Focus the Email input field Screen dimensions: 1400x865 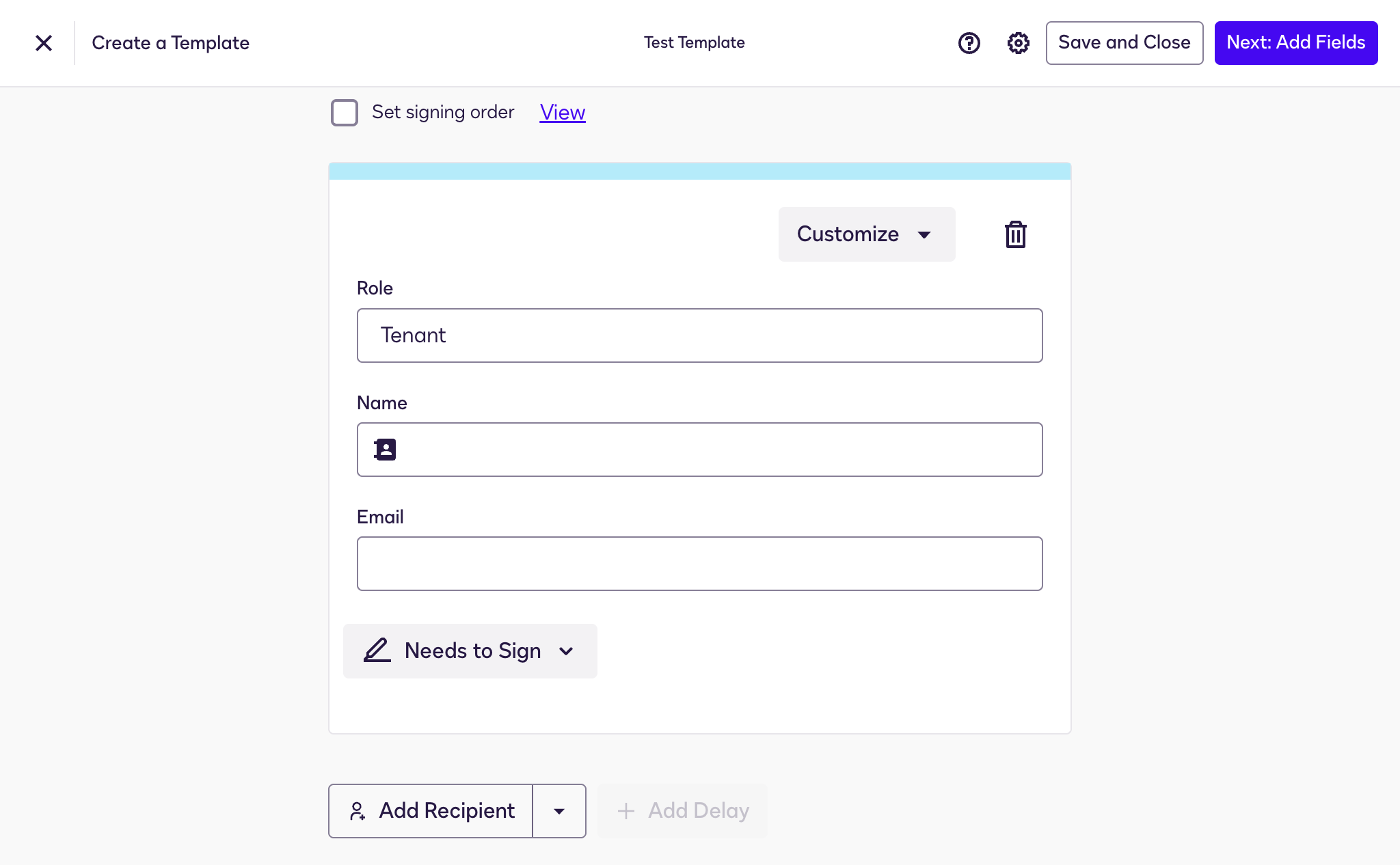(699, 564)
